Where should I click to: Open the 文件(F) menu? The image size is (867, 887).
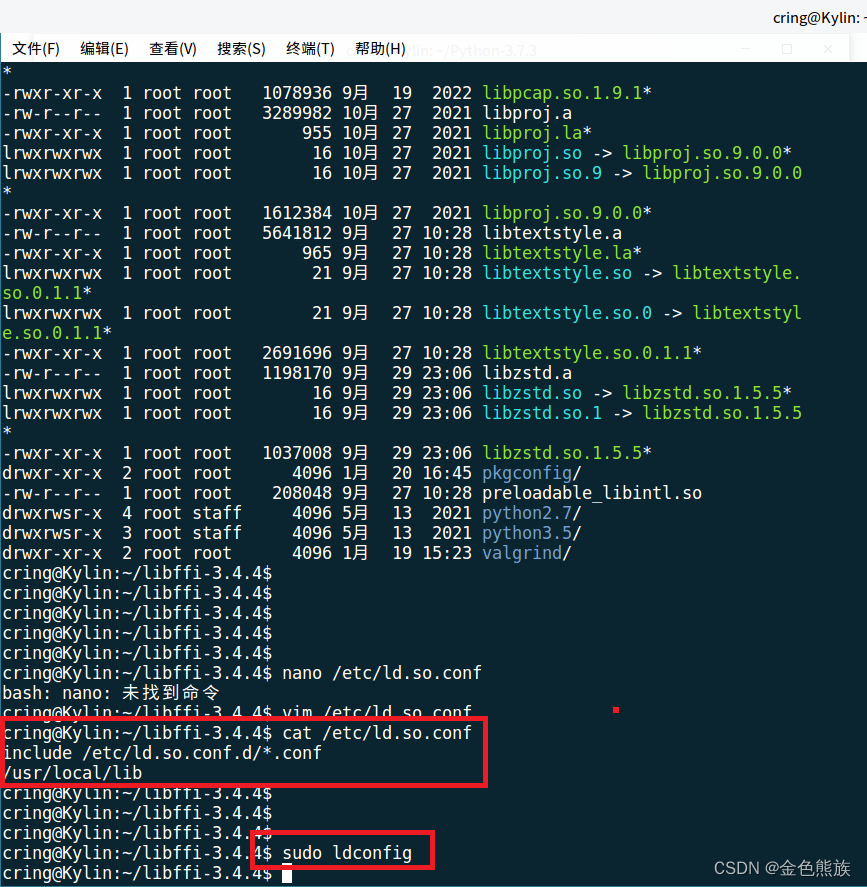pos(36,49)
